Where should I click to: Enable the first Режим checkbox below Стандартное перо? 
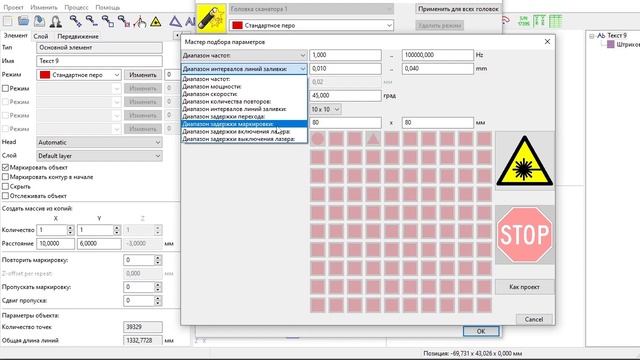click(5, 88)
